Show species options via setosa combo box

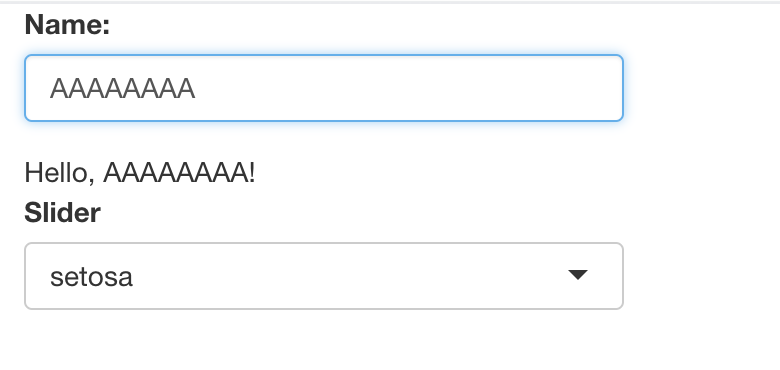click(x=324, y=276)
